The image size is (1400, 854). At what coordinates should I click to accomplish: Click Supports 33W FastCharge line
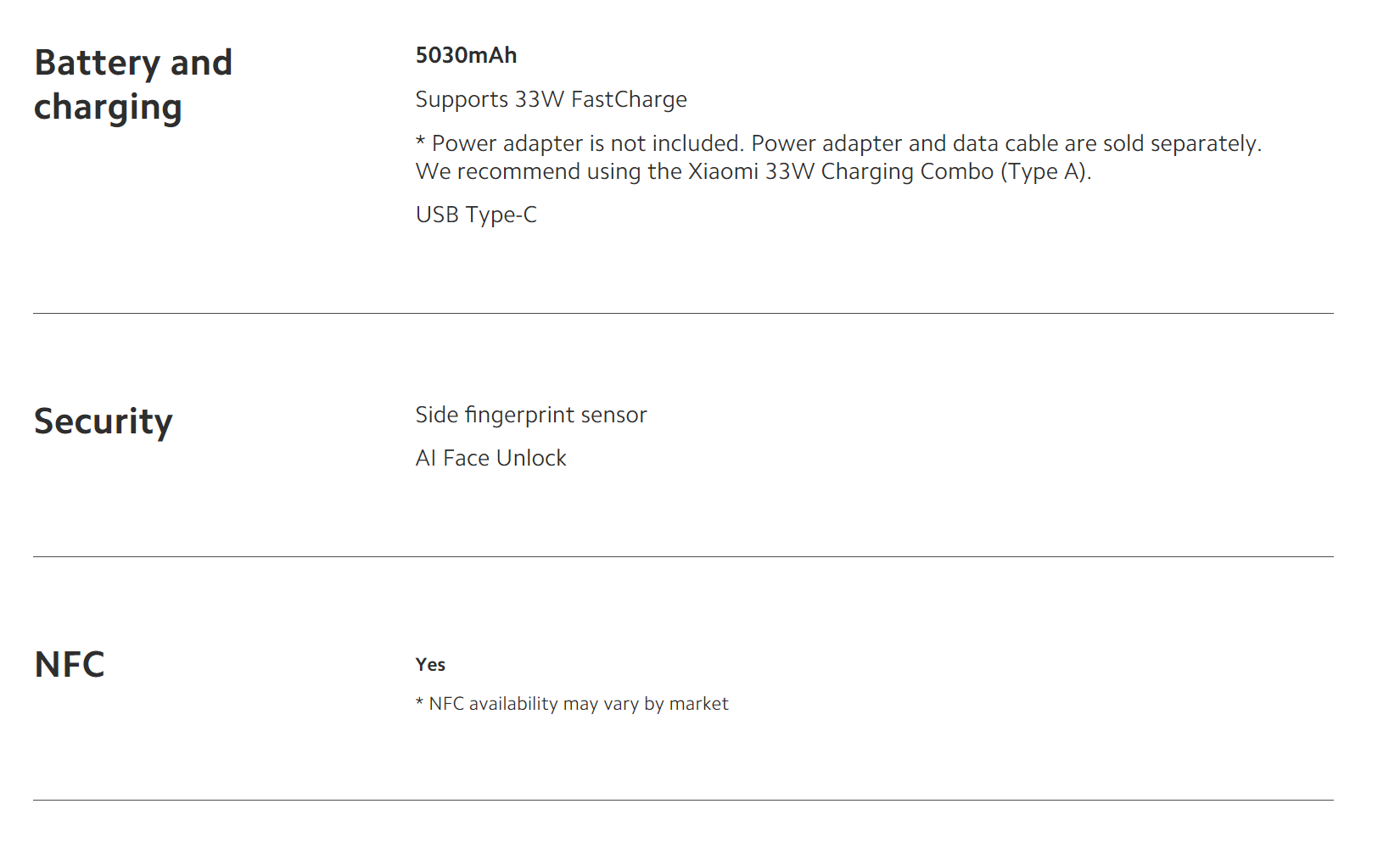tap(552, 100)
